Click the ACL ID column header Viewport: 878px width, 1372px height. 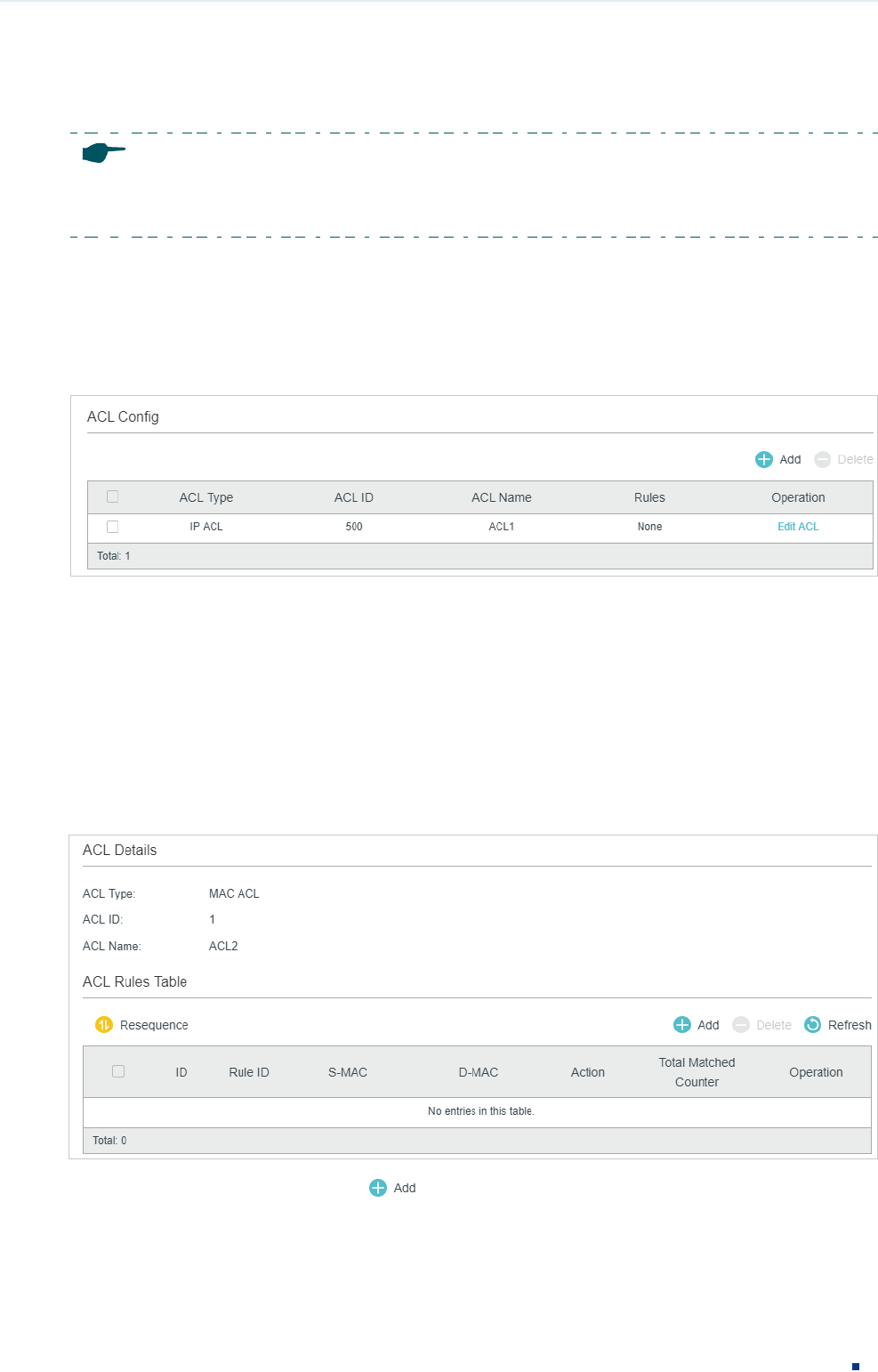[x=354, y=497]
